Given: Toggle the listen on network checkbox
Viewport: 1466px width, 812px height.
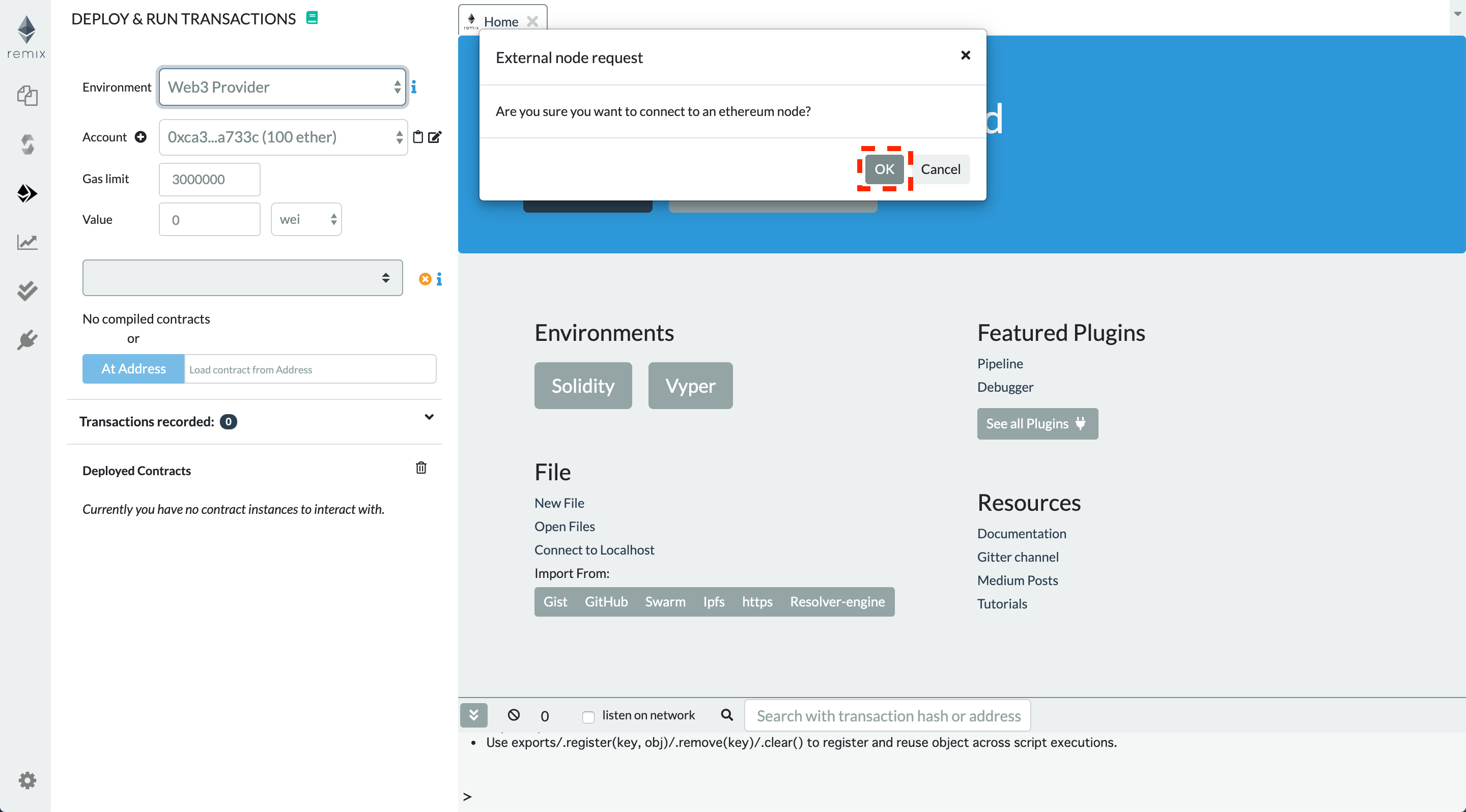Looking at the screenshot, I should point(588,716).
